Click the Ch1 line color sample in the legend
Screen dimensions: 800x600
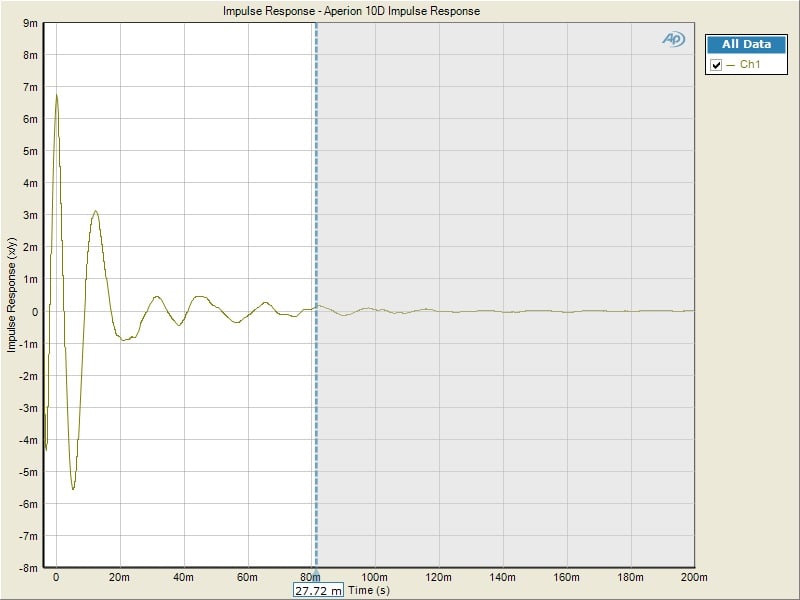pyautogui.click(x=731, y=65)
